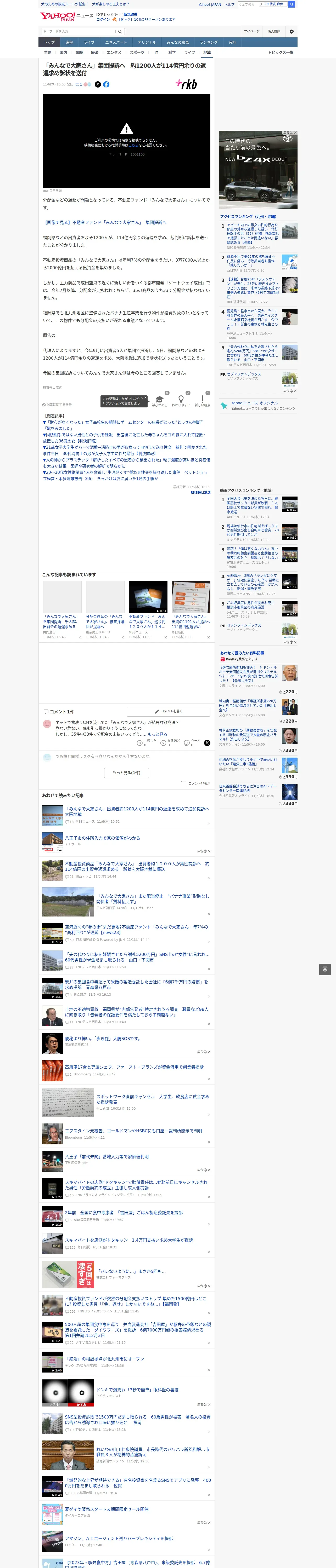Screen dimensions: 336x1568
Task: Open トピックス一覧 link
Action: (x=281, y=52)
